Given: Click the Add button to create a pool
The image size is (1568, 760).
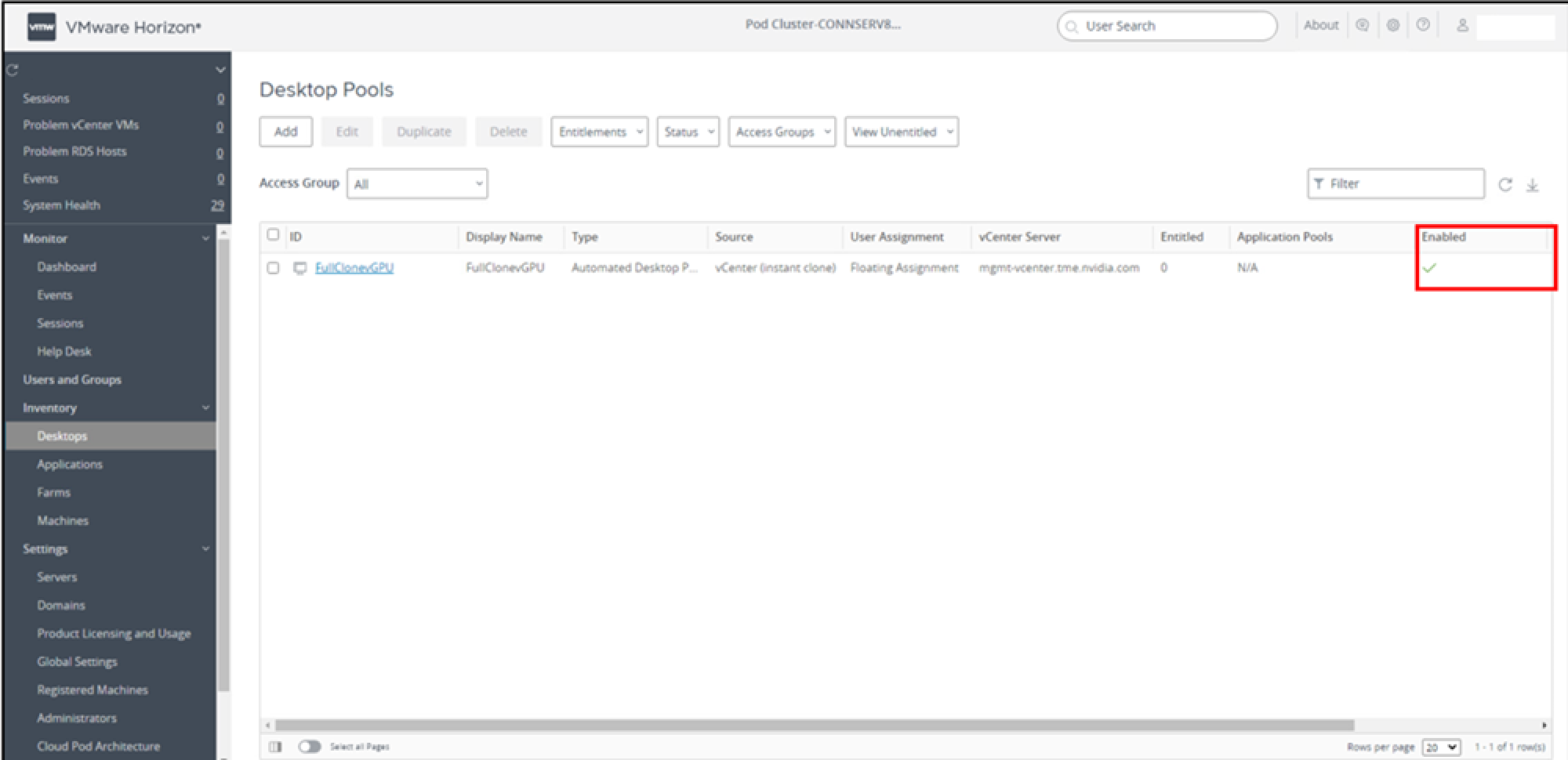Looking at the screenshot, I should click(285, 132).
